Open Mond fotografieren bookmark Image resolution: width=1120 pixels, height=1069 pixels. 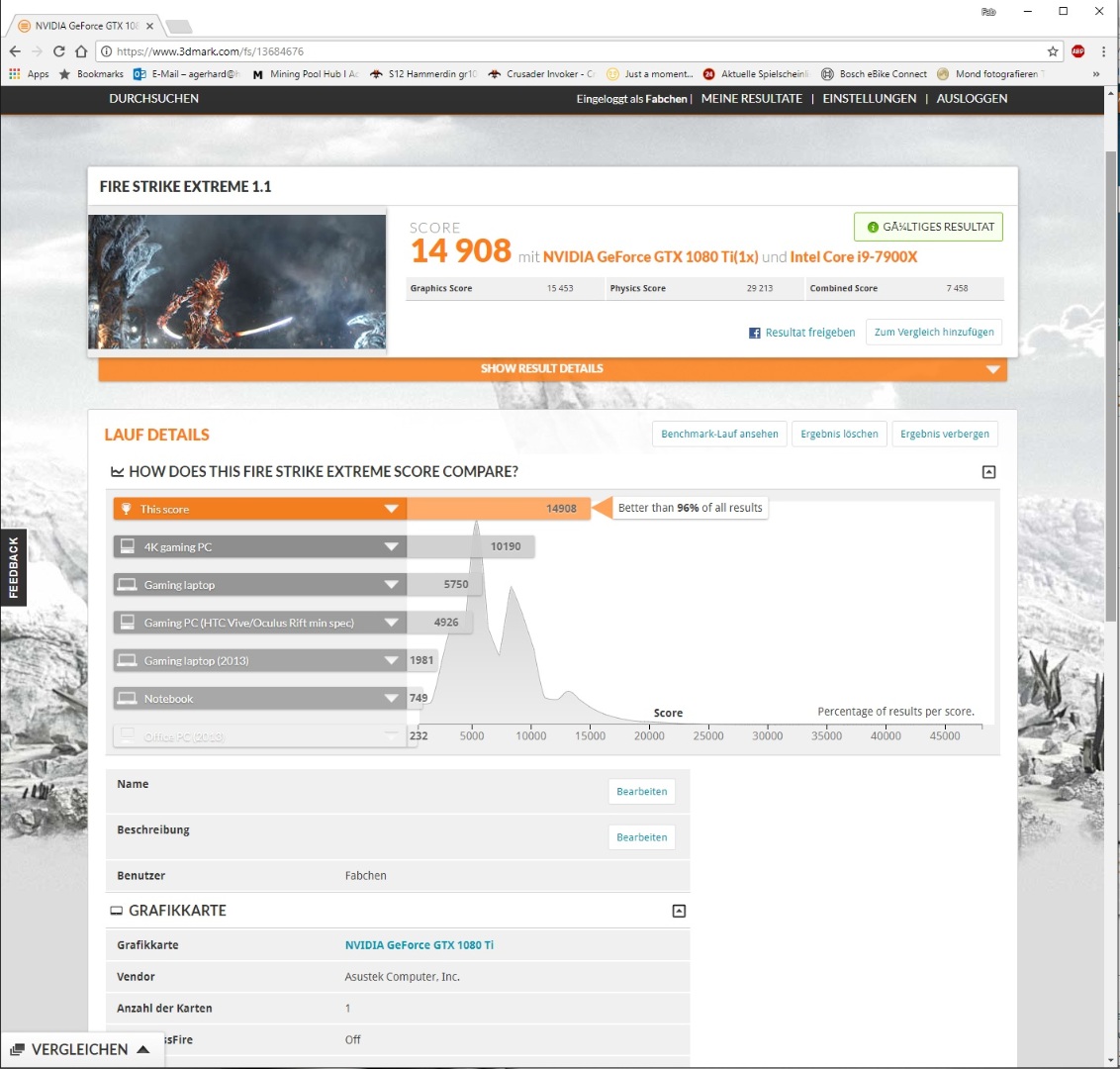click(x=990, y=74)
